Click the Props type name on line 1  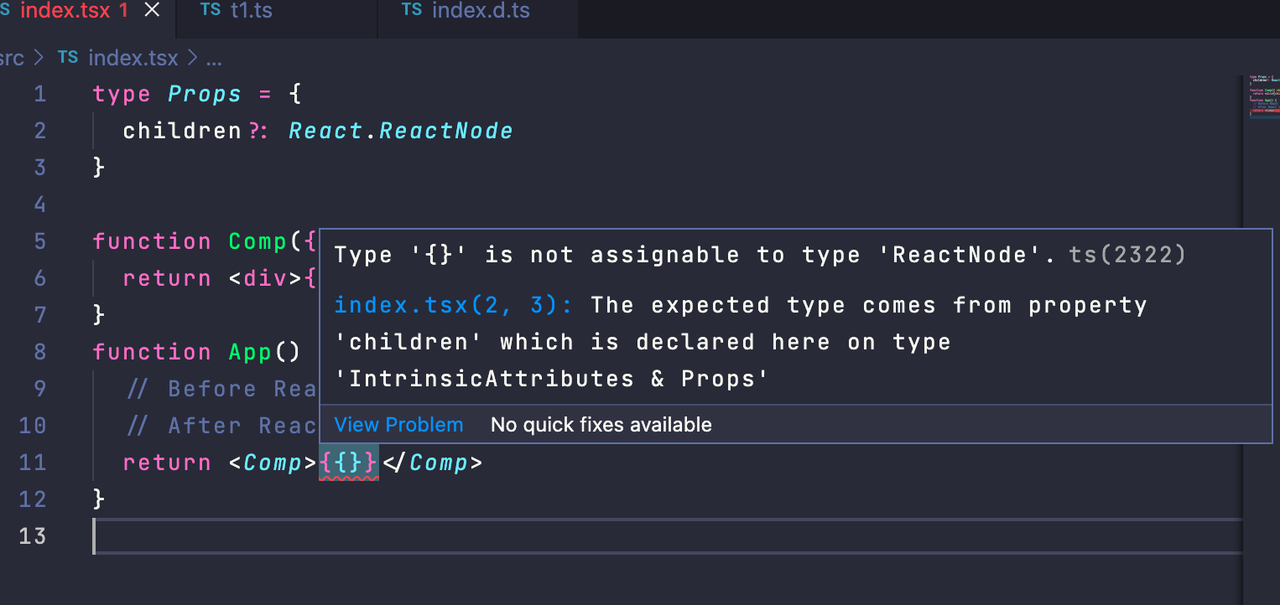(x=204, y=94)
